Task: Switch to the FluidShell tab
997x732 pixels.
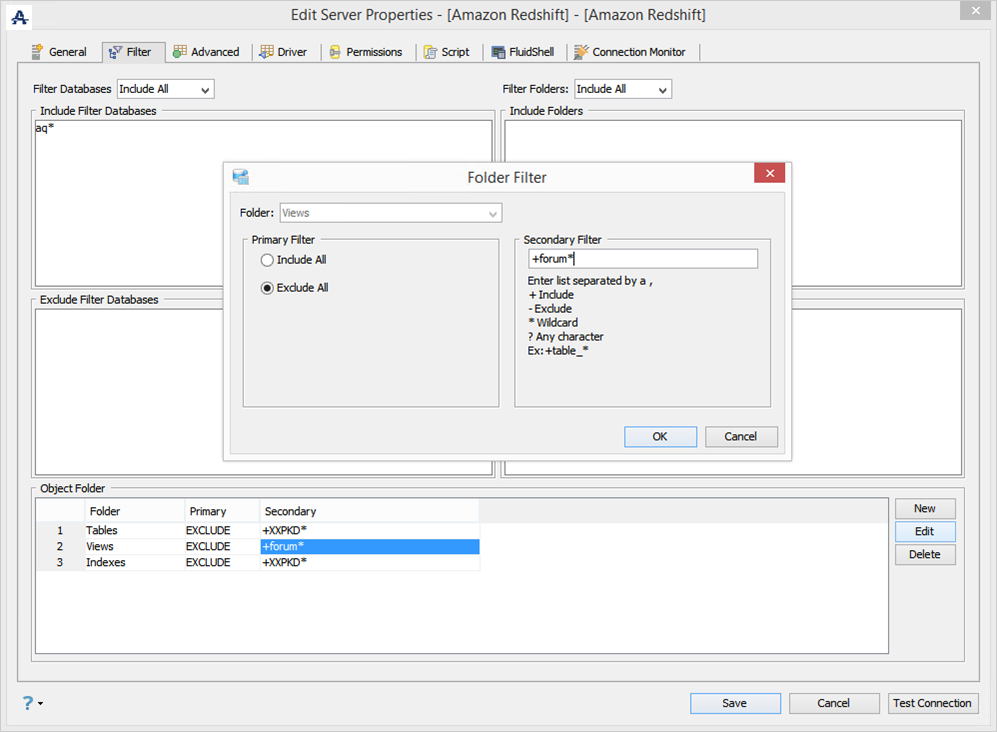Action: pos(523,52)
